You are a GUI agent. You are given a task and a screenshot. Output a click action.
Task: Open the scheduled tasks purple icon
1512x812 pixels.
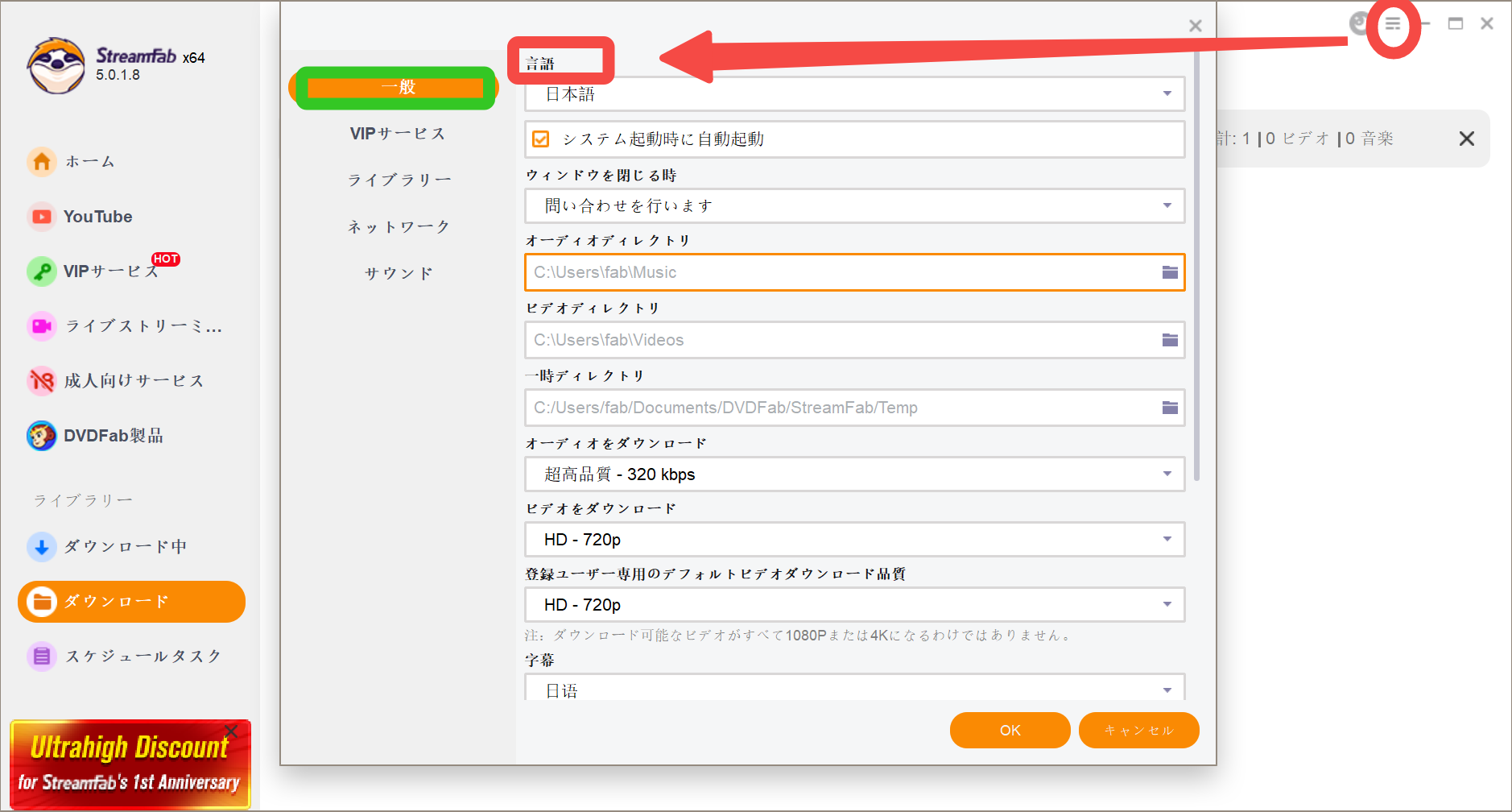pyautogui.click(x=42, y=657)
